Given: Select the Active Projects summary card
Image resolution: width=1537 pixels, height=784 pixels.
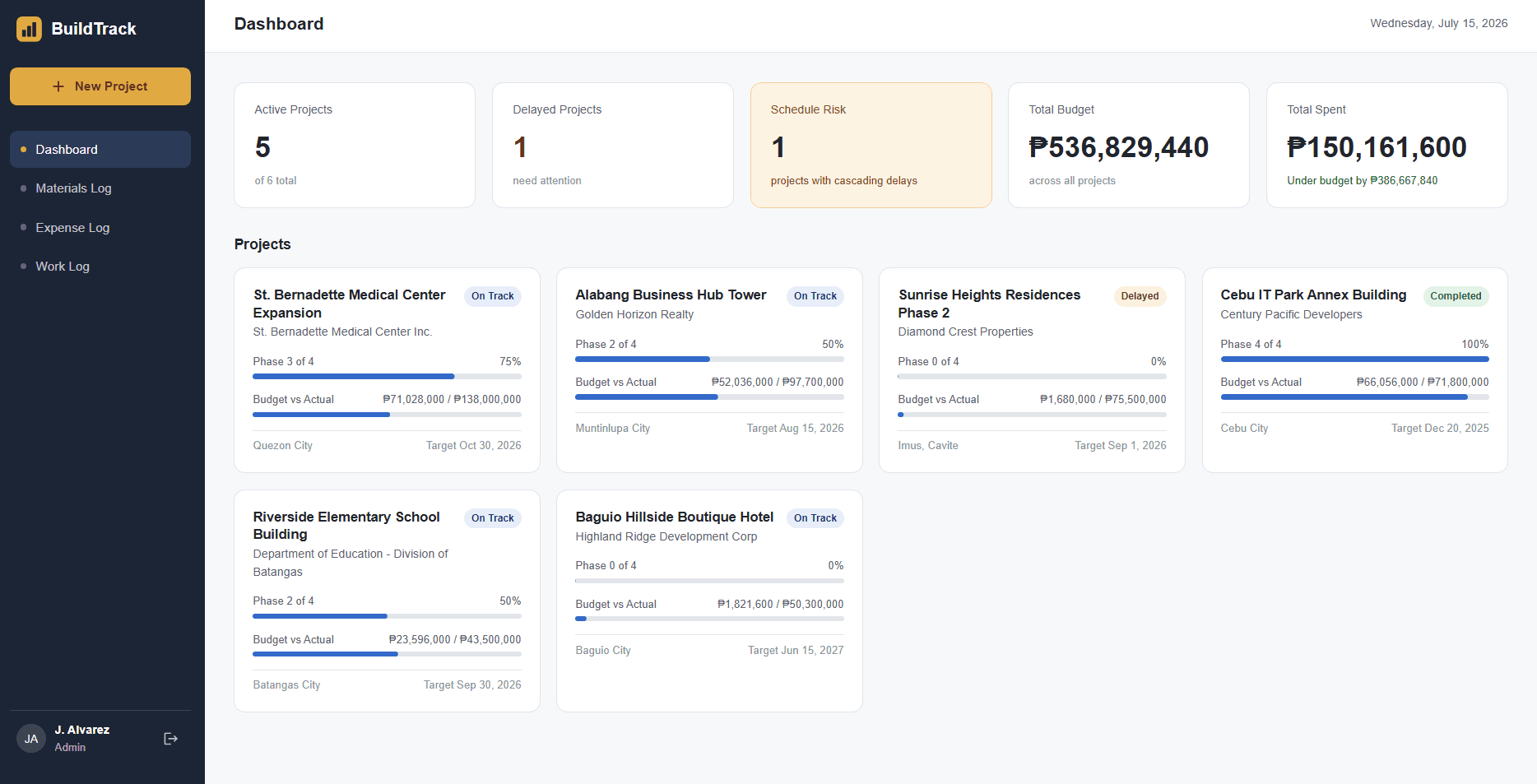Looking at the screenshot, I should tap(355, 146).
